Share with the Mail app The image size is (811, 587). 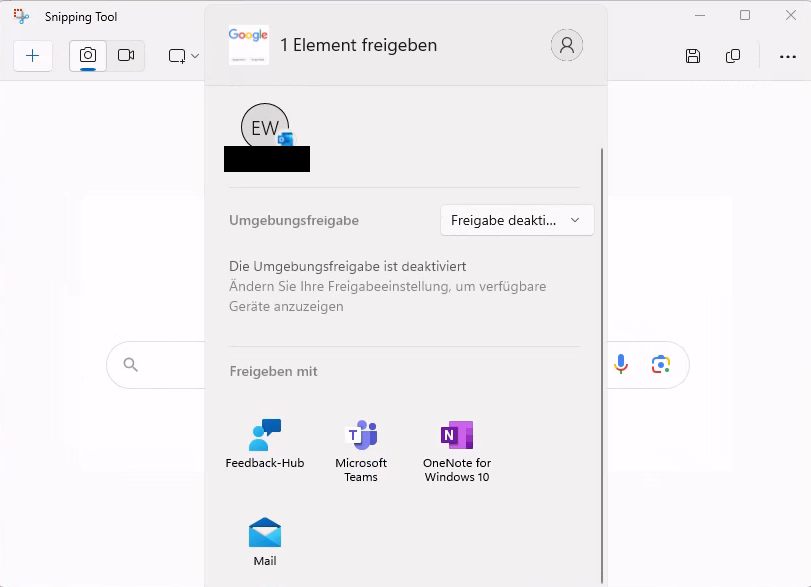point(265,541)
